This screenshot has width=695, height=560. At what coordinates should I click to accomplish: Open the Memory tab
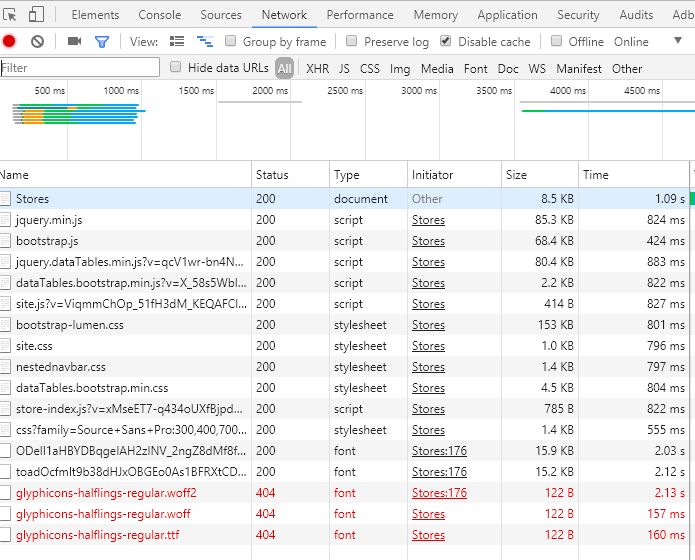[436, 15]
